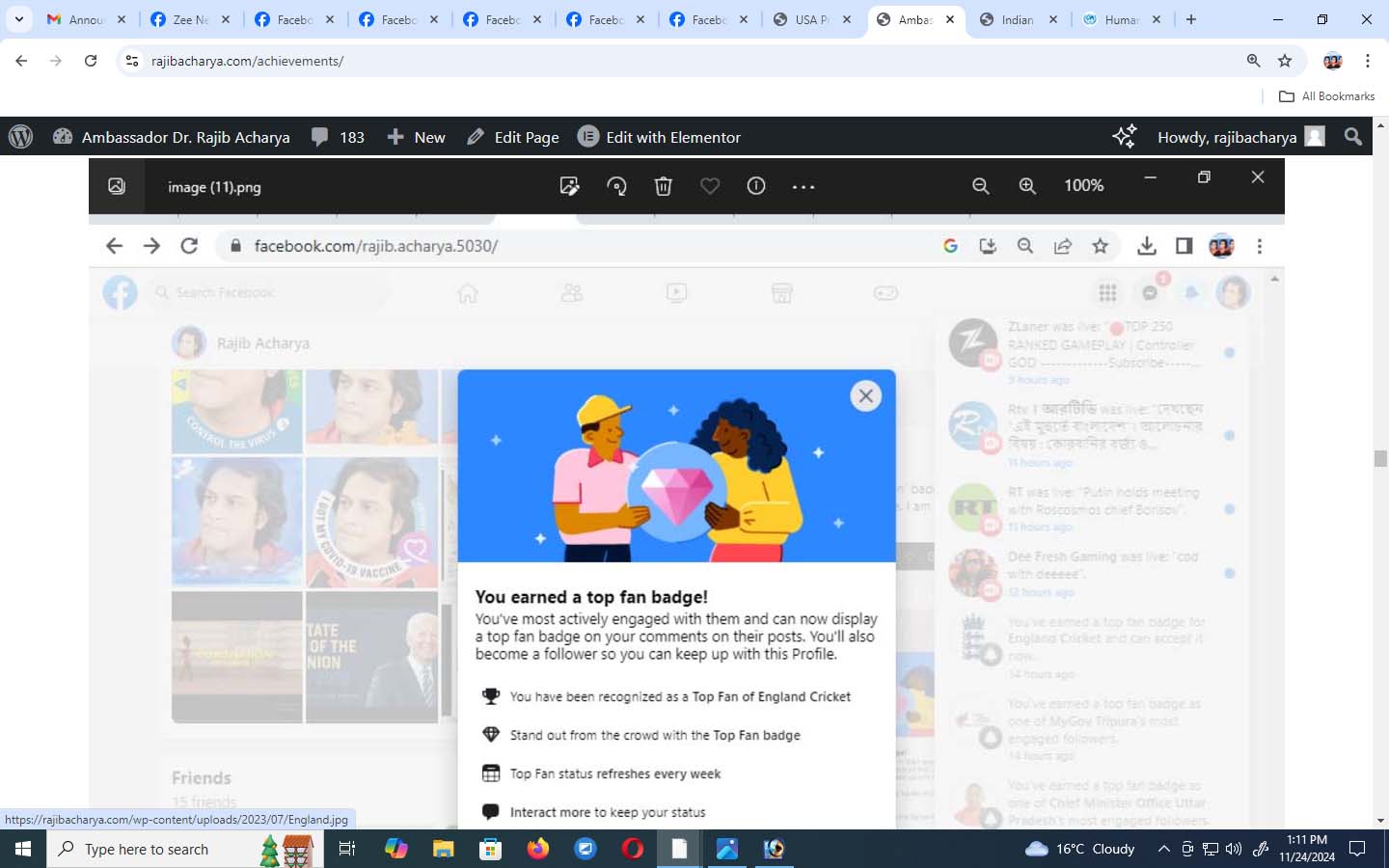
Task: Open All Bookmarks folder
Action: (1326, 96)
